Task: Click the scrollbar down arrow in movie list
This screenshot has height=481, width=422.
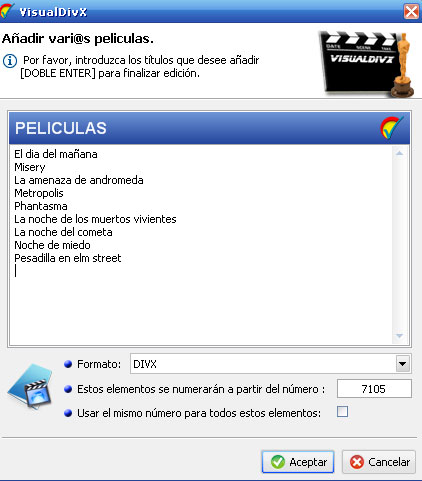Action: (399, 336)
